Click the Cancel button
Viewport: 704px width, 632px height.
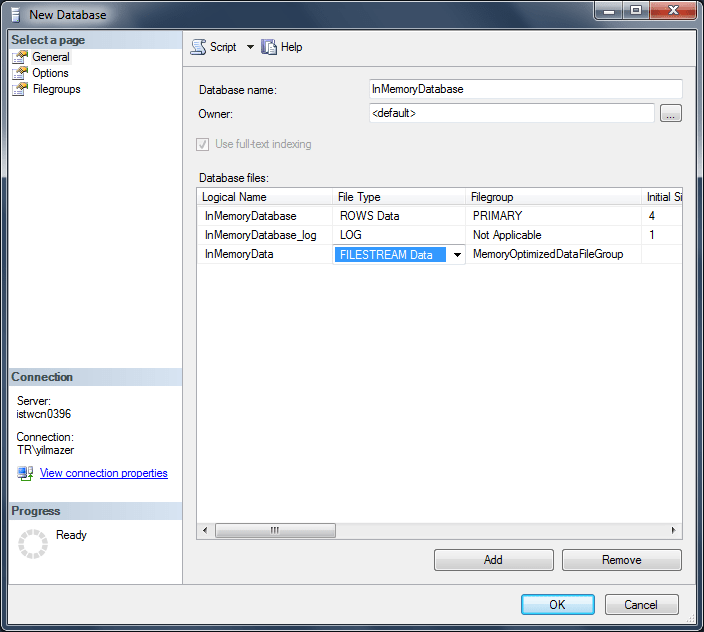[x=641, y=605]
